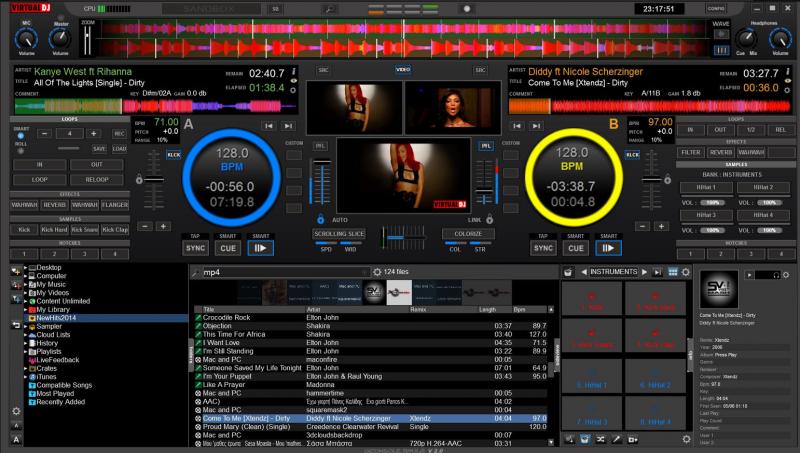The height and width of the screenshot is (453, 800).
Task: Skip to next track on deck B
Action: [x=536, y=125]
